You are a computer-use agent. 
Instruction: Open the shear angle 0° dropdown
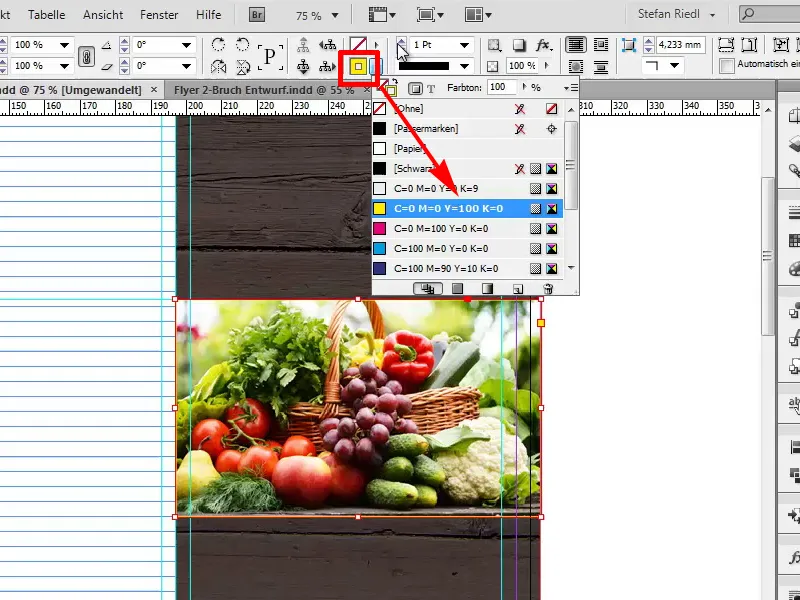point(186,66)
